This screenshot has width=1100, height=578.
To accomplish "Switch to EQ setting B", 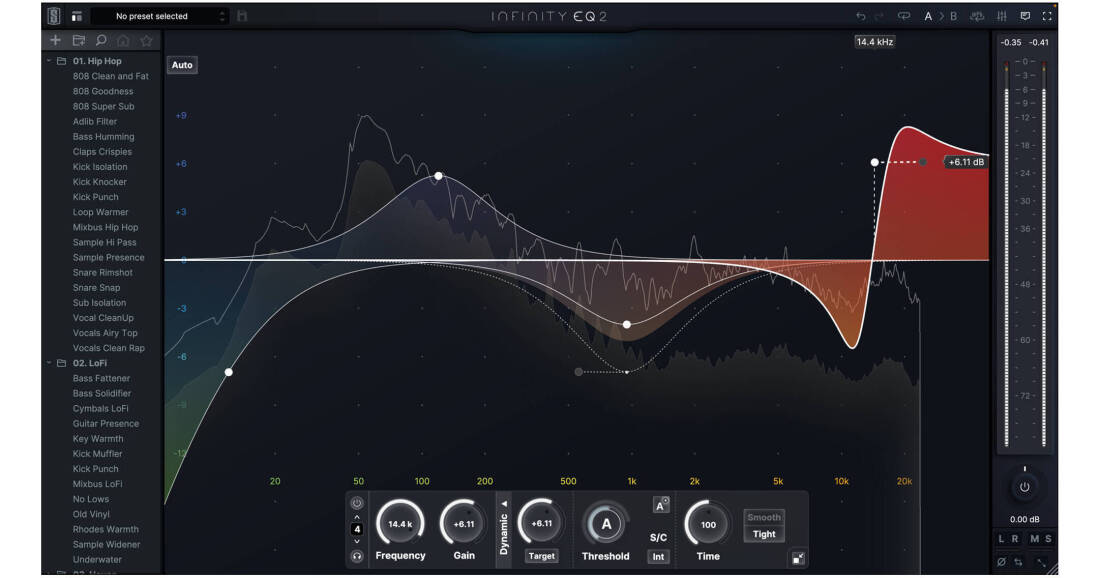I will point(954,16).
